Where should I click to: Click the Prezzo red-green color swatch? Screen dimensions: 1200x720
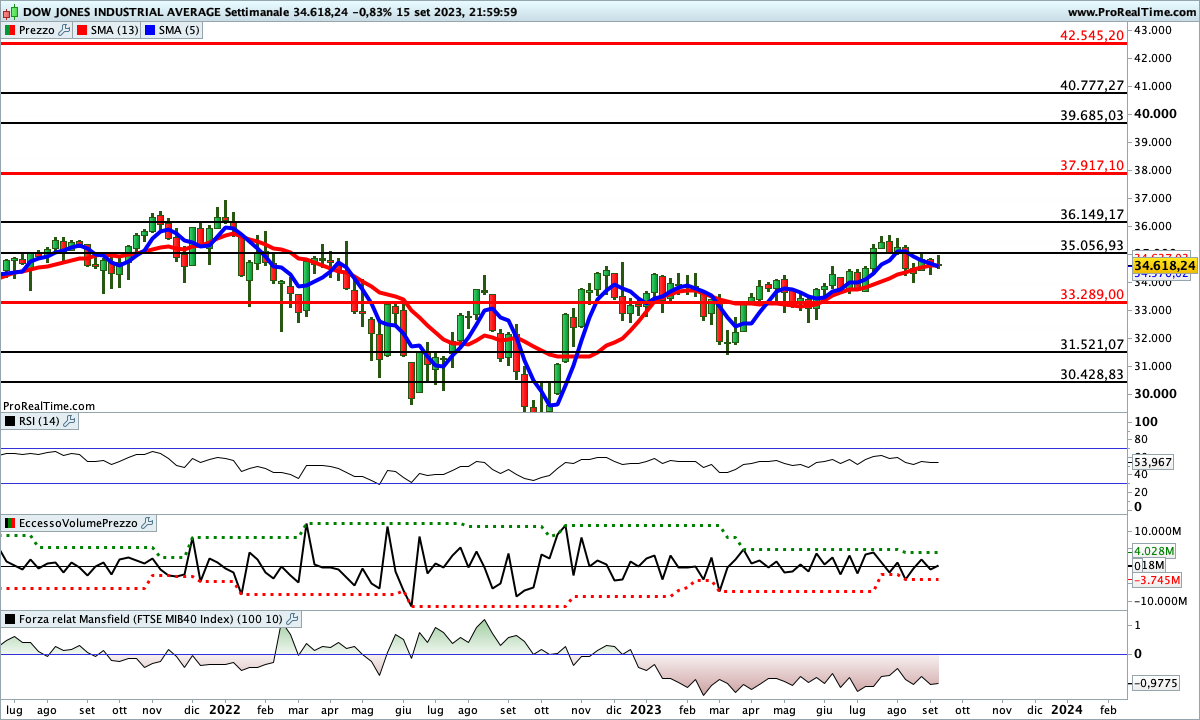[x=10, y=30]
